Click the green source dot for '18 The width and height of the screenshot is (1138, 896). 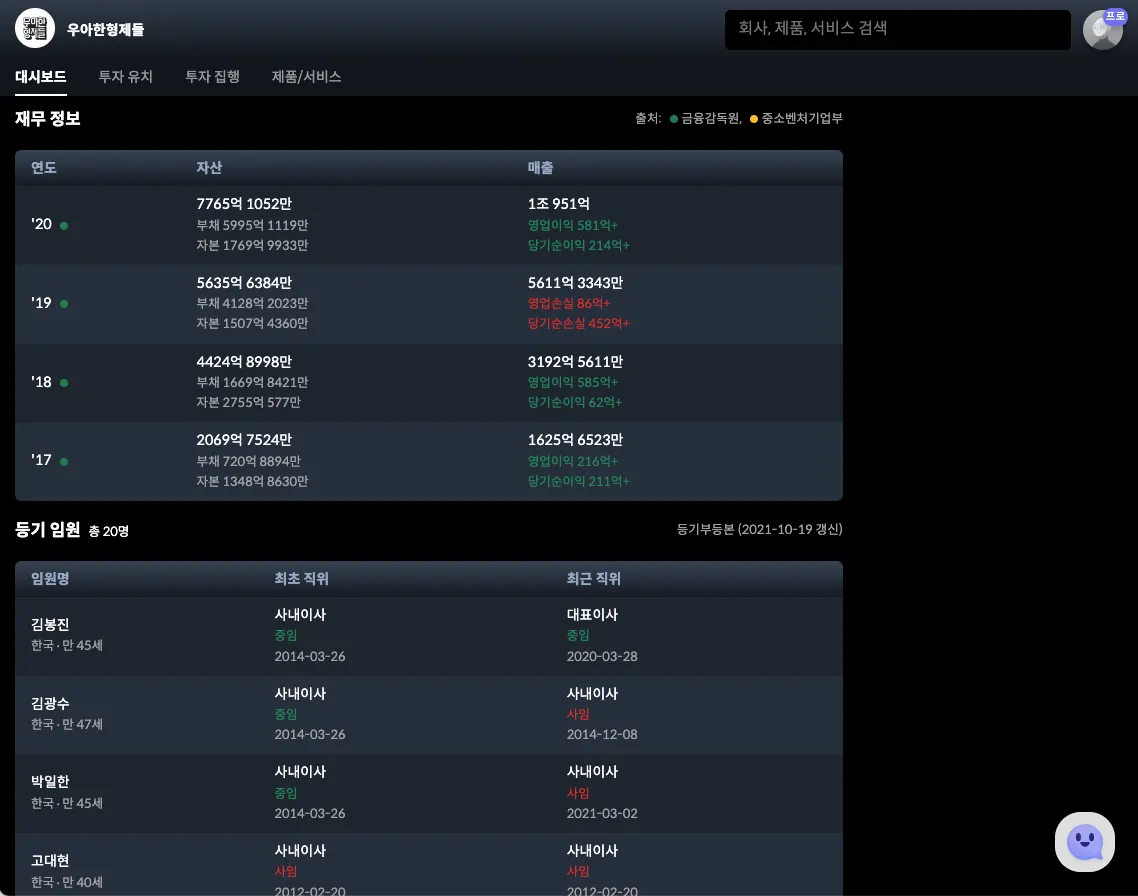pyautogui.click(x=64, y=383)
